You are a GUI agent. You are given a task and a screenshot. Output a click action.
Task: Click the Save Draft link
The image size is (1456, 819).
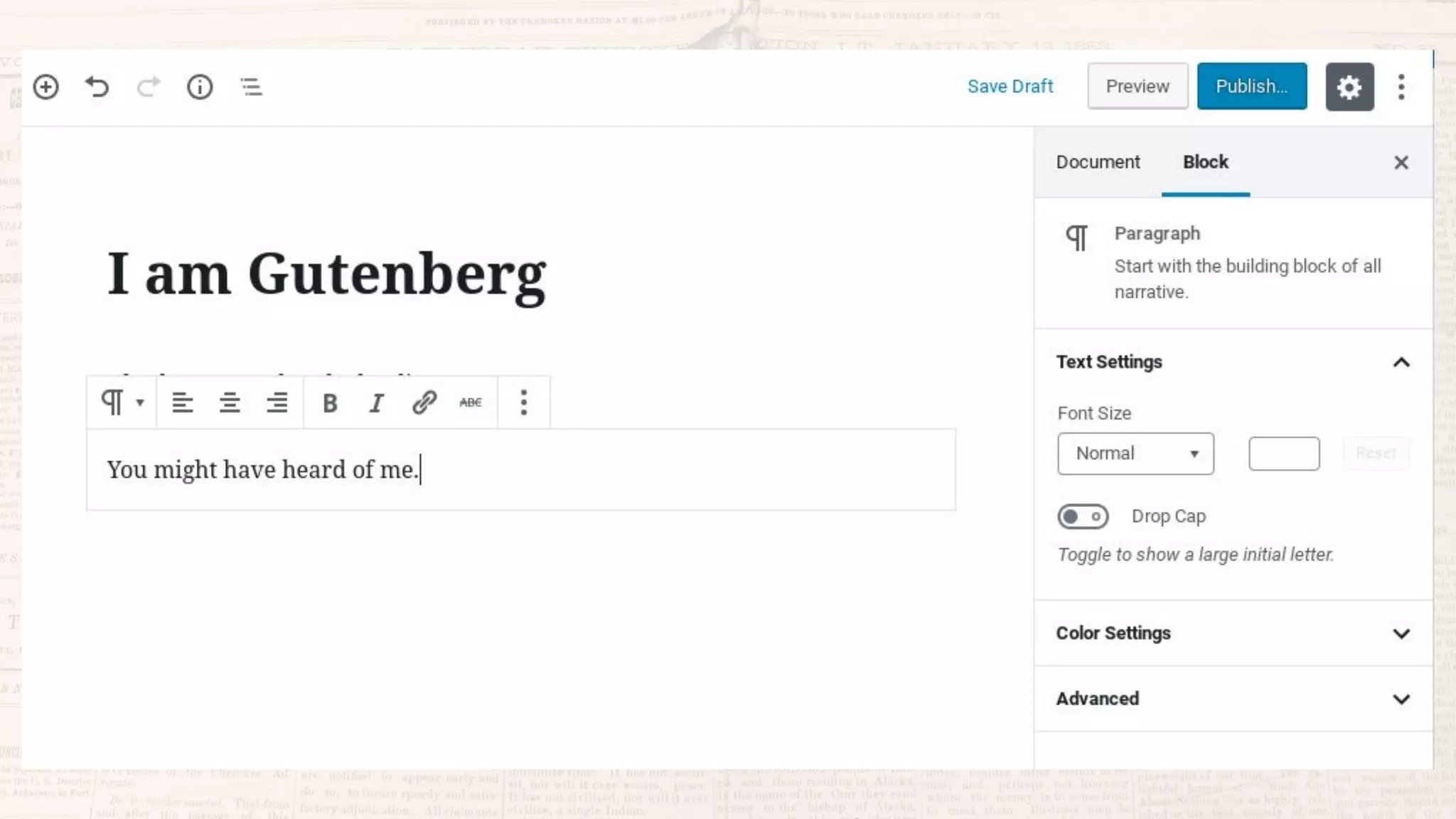[1010, 87]
